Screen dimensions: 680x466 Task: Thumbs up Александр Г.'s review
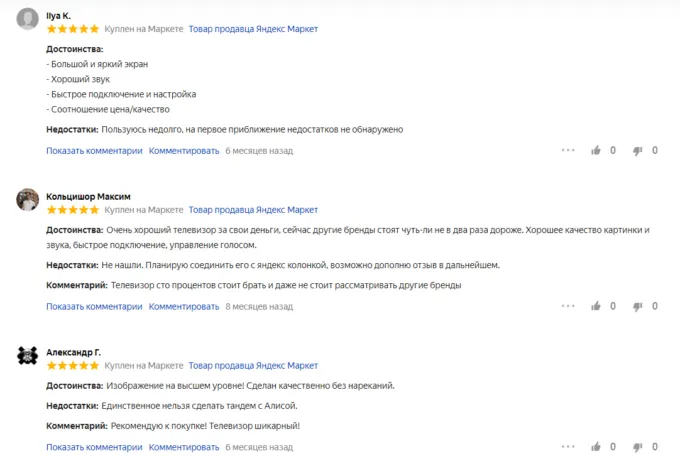tap(597, 446)
